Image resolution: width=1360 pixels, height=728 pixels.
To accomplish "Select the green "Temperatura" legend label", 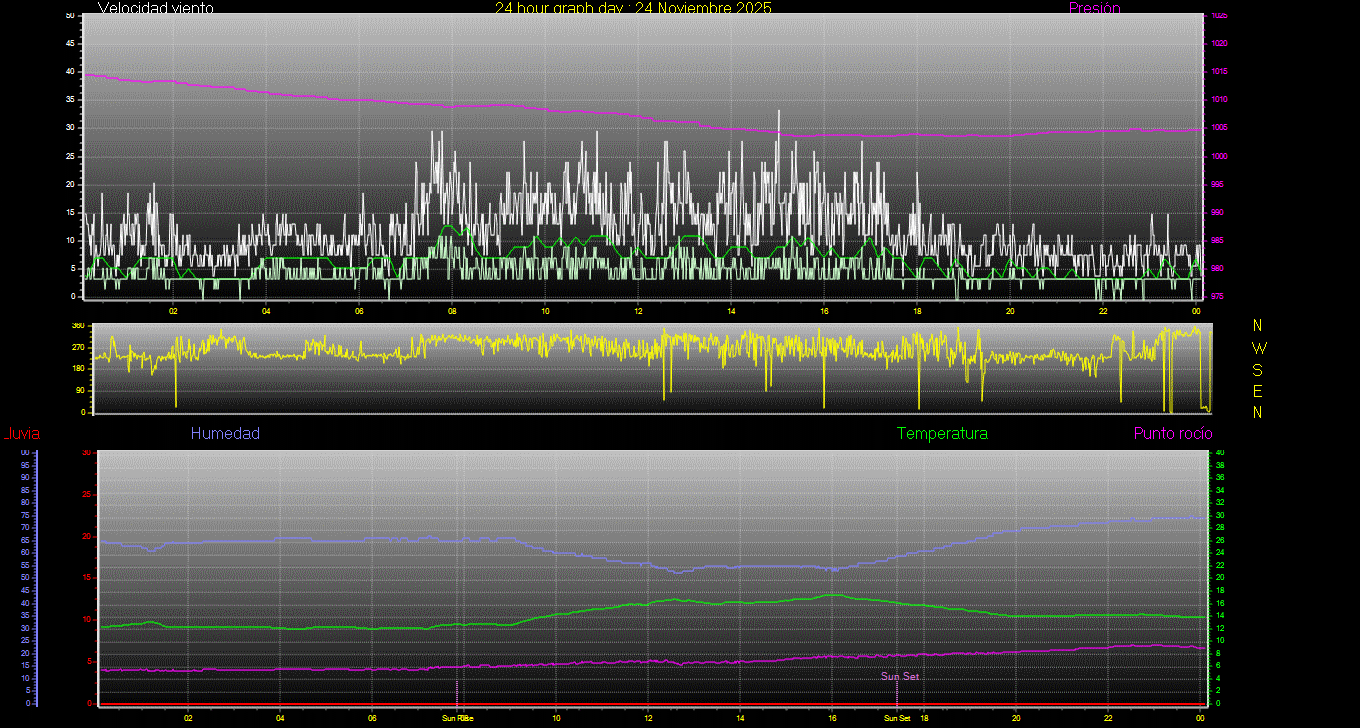I will coord(942,434).
